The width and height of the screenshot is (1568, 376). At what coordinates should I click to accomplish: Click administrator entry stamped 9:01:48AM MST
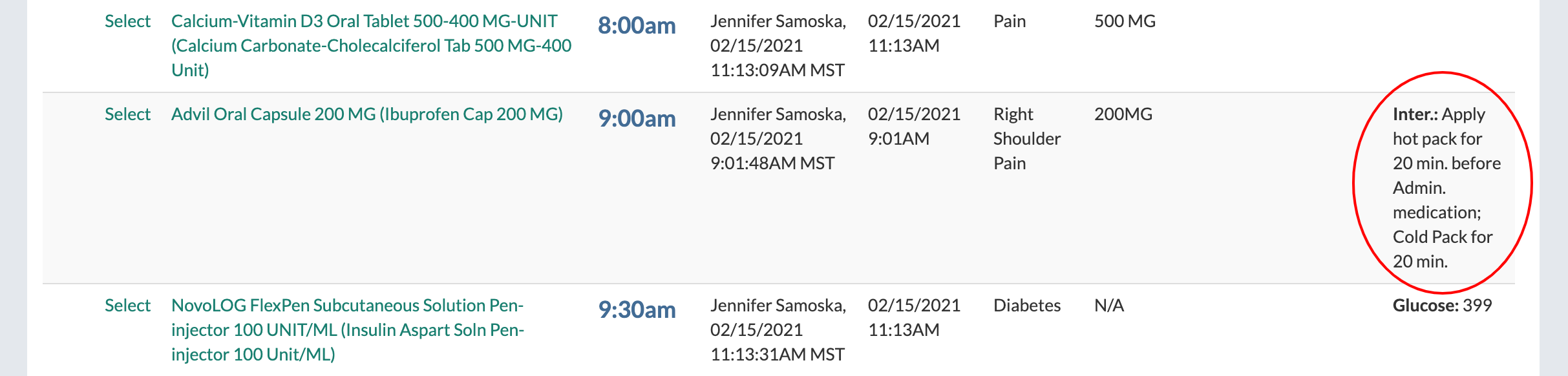(x=778, y=139)
